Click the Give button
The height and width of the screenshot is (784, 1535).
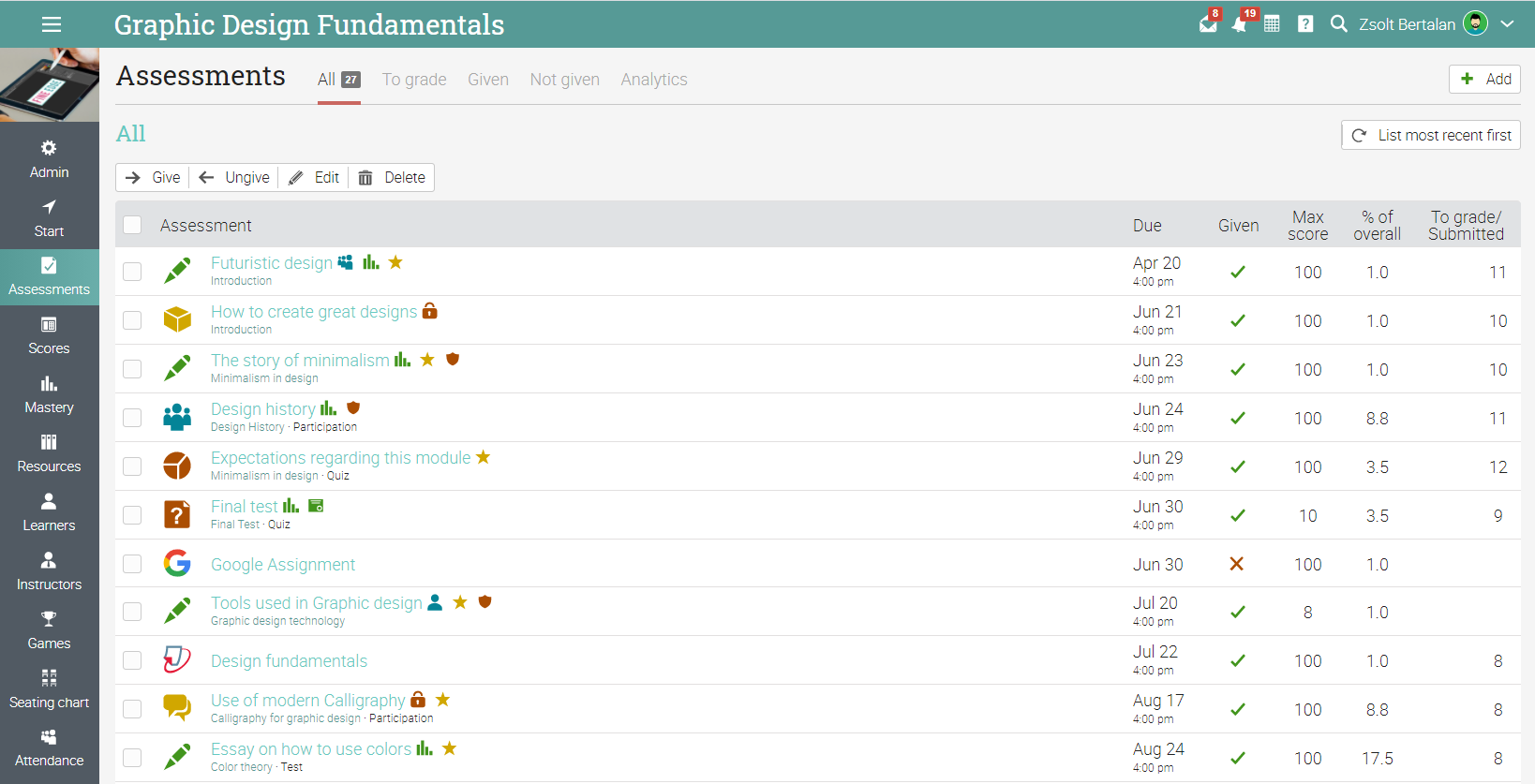[x=153, y=177]
